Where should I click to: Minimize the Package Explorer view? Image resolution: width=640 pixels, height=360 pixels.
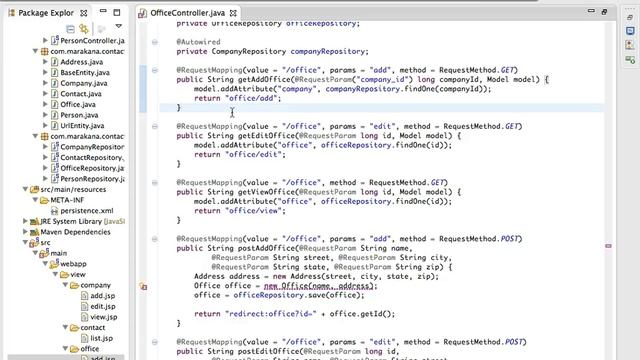(103, 11)
